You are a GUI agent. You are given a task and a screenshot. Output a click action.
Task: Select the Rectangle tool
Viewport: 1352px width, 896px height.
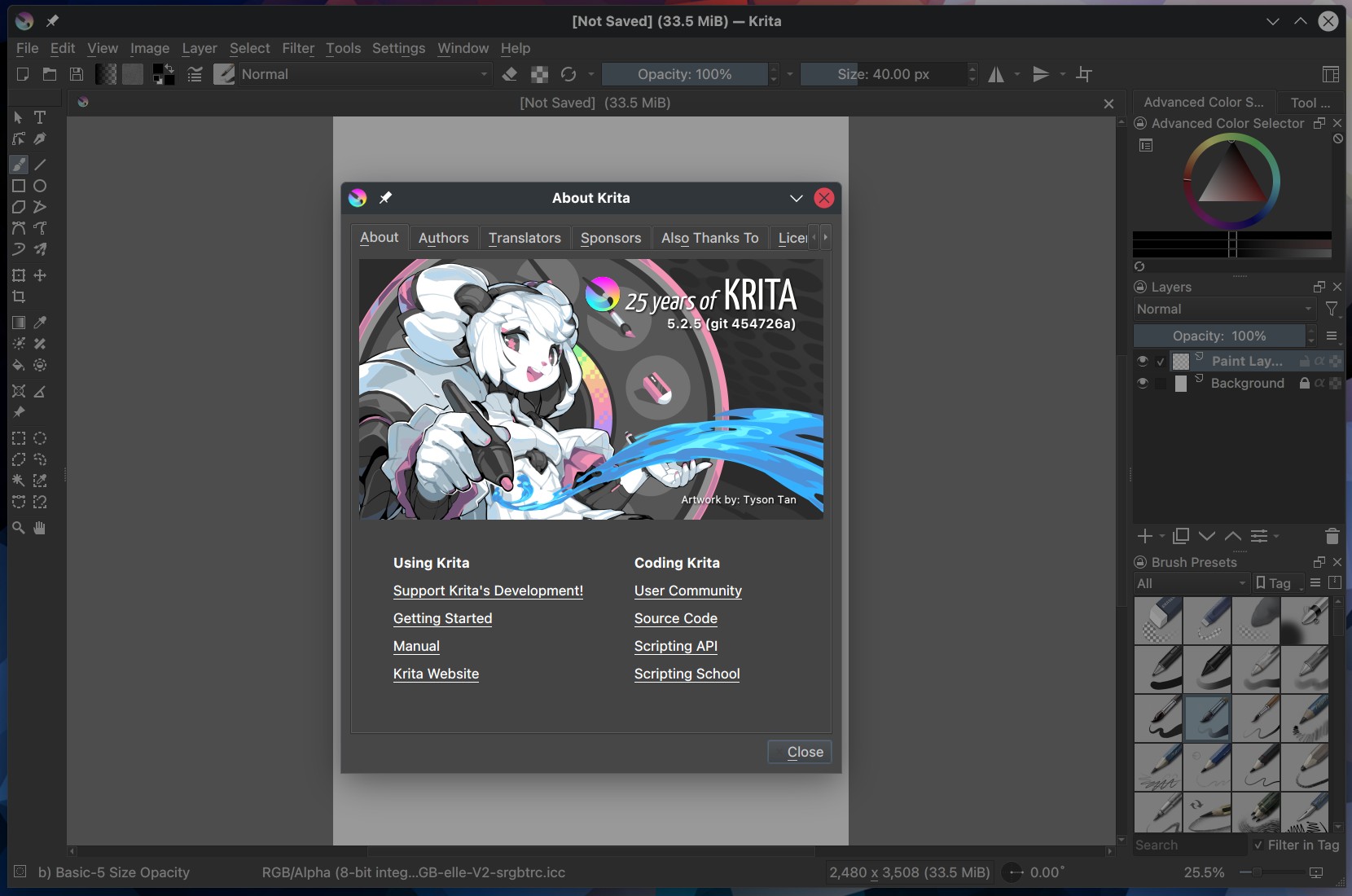[19, 186]
